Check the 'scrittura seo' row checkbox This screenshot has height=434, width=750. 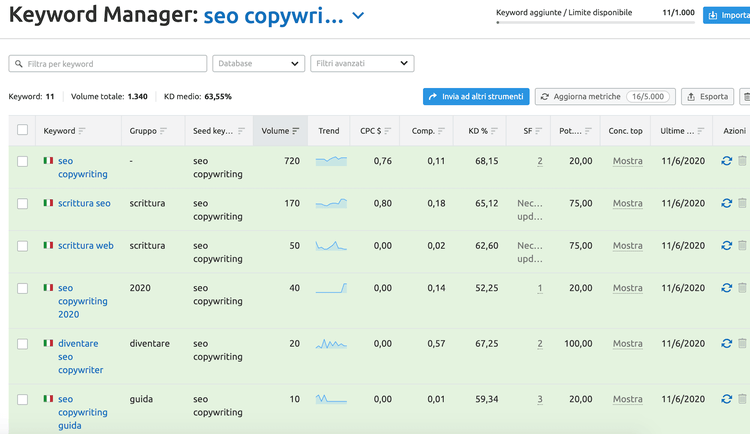22,203
